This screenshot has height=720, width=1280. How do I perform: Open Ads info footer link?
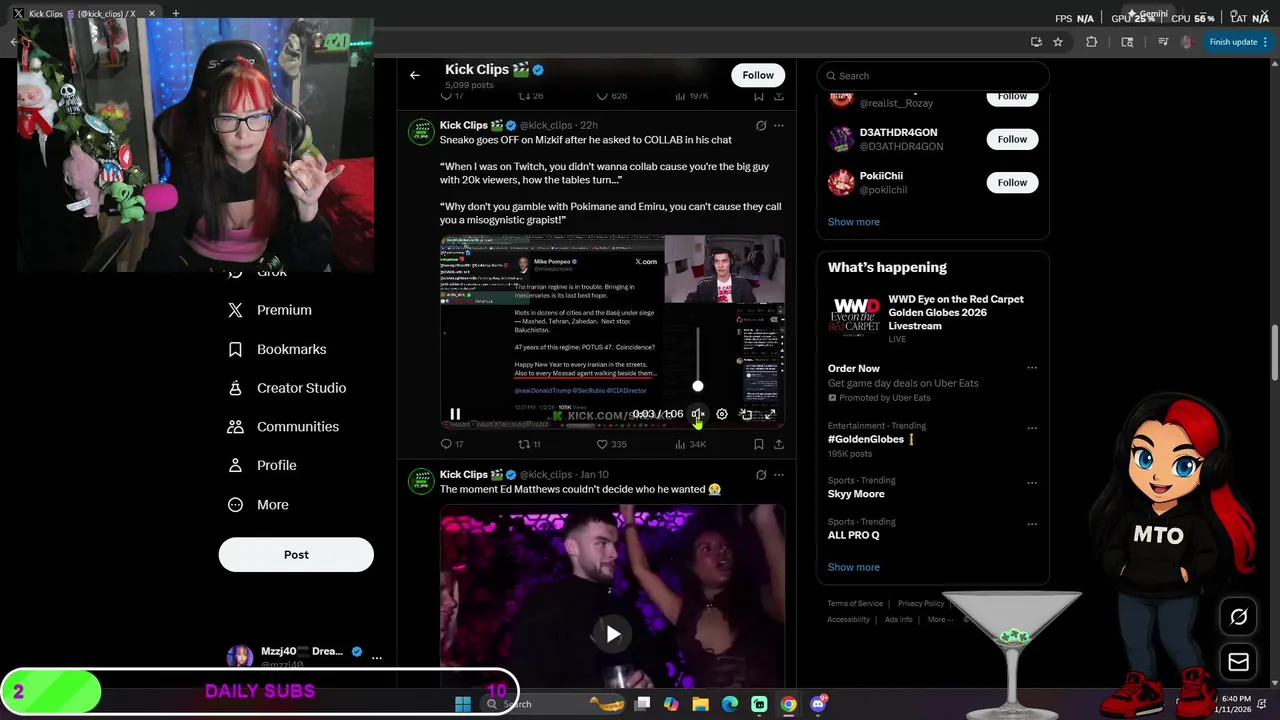[898, 619]
